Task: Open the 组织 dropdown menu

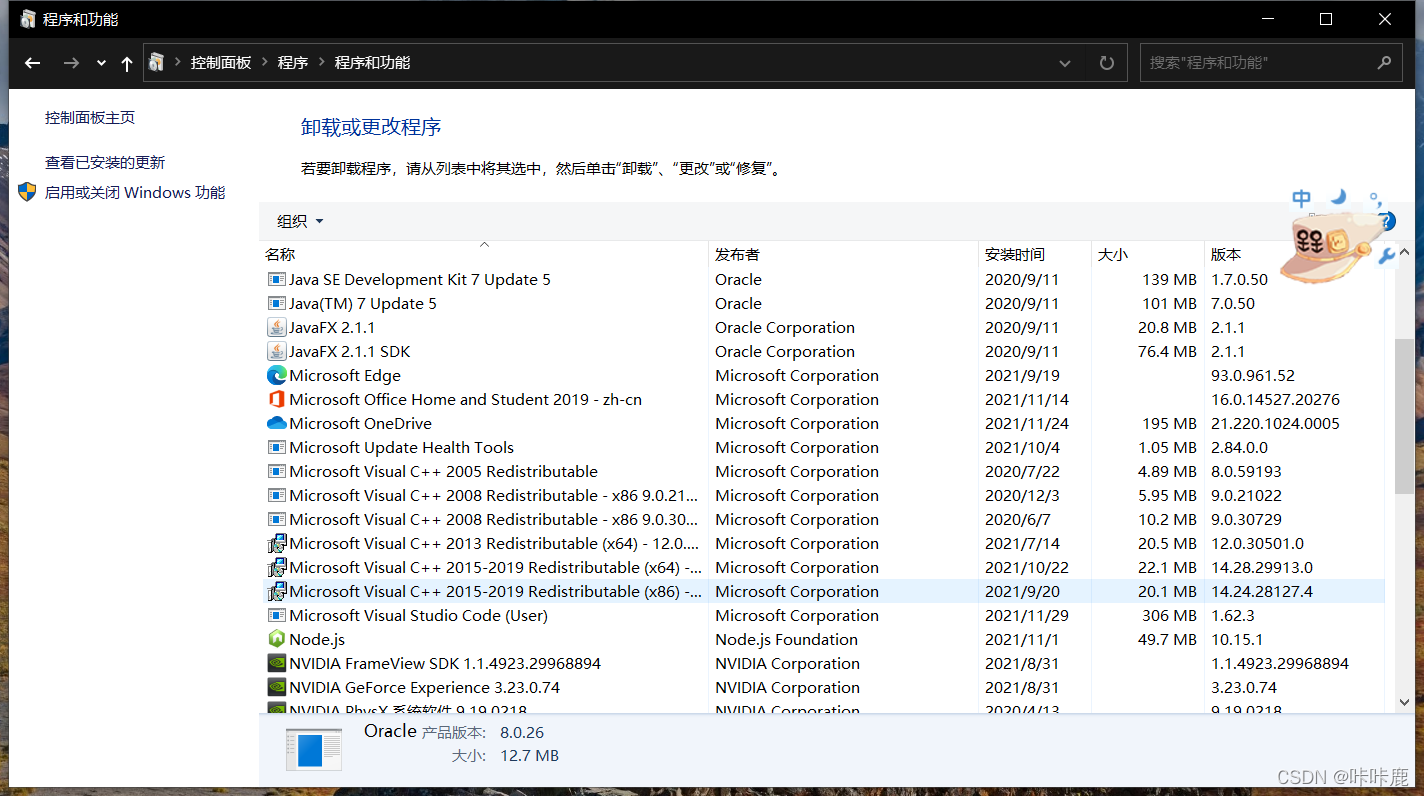Action: 300,221
